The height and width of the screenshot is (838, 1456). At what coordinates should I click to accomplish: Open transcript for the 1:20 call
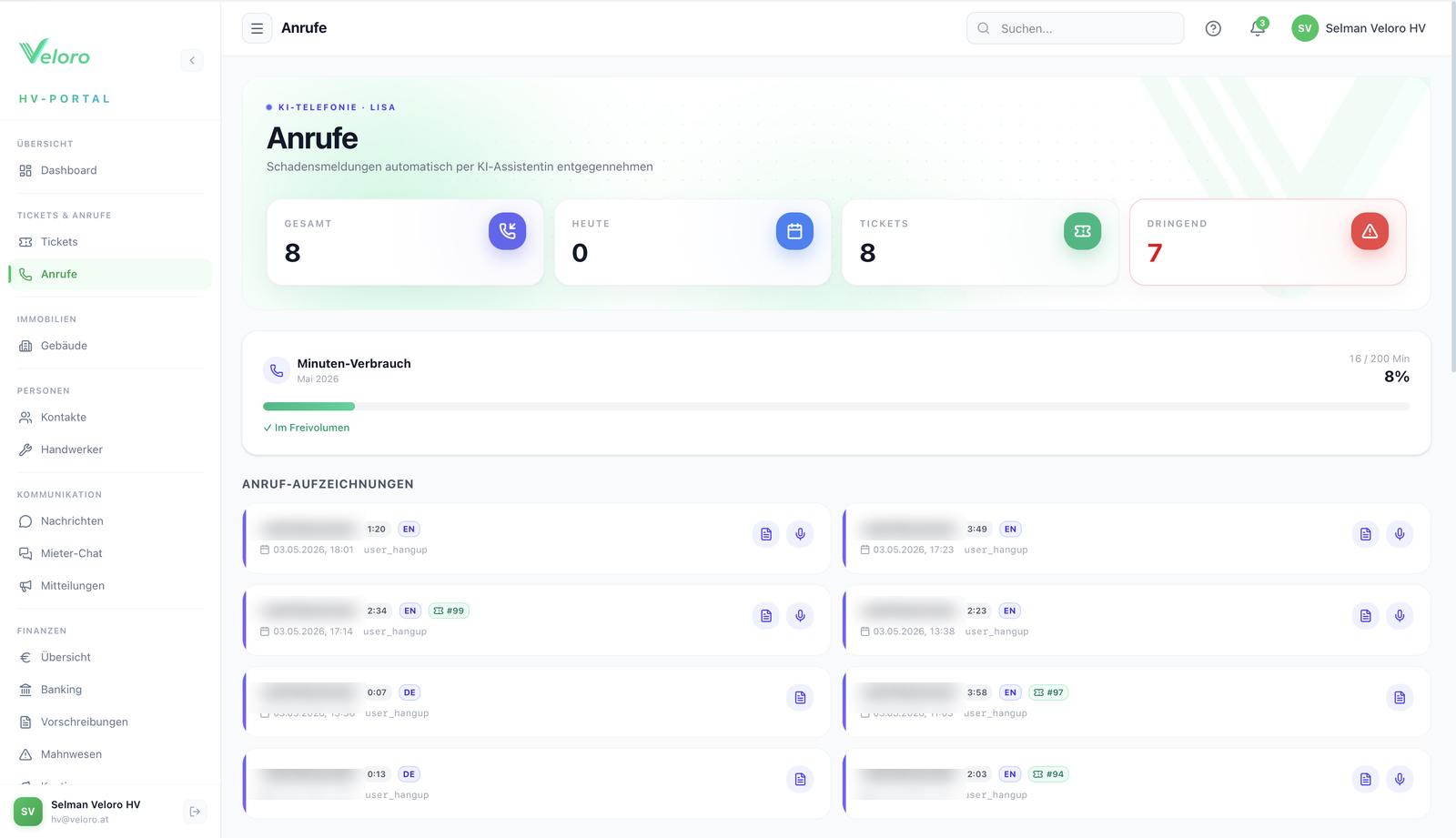[x=766, y=534]
